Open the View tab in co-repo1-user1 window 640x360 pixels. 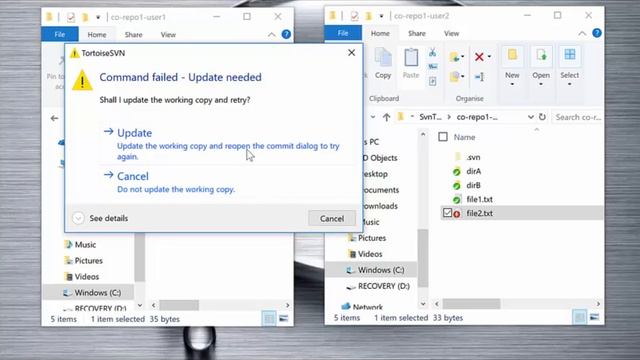click(168, 35)
